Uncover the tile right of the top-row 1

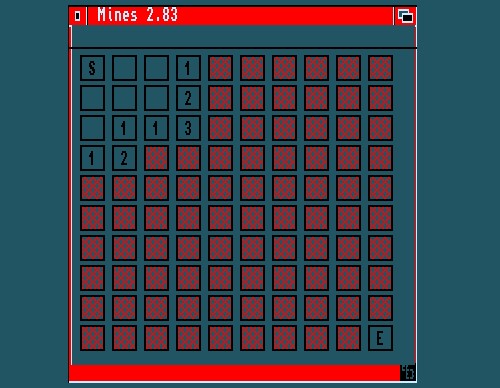click(x=220, y=68)
